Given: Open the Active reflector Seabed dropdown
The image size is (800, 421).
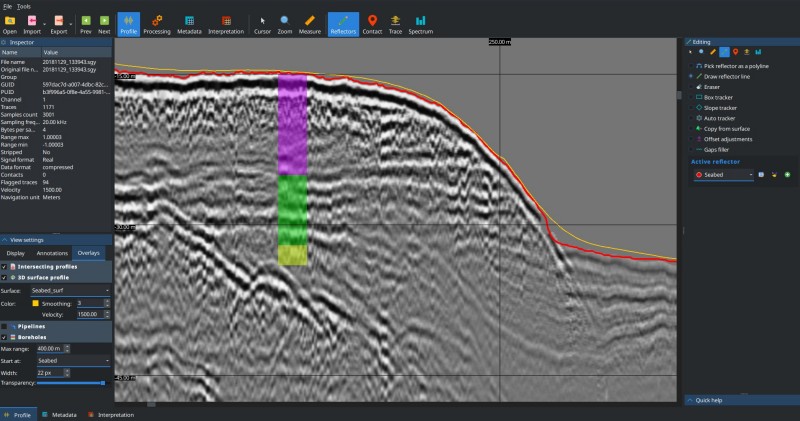Looking at the screenshot, I should (x=723, y=175).
